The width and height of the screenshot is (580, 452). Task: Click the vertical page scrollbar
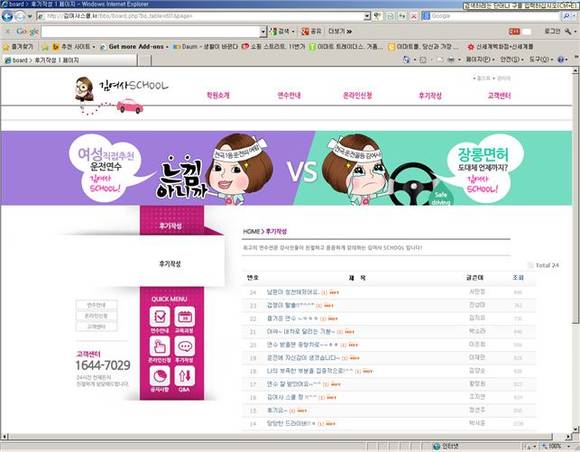coord(576,250)
